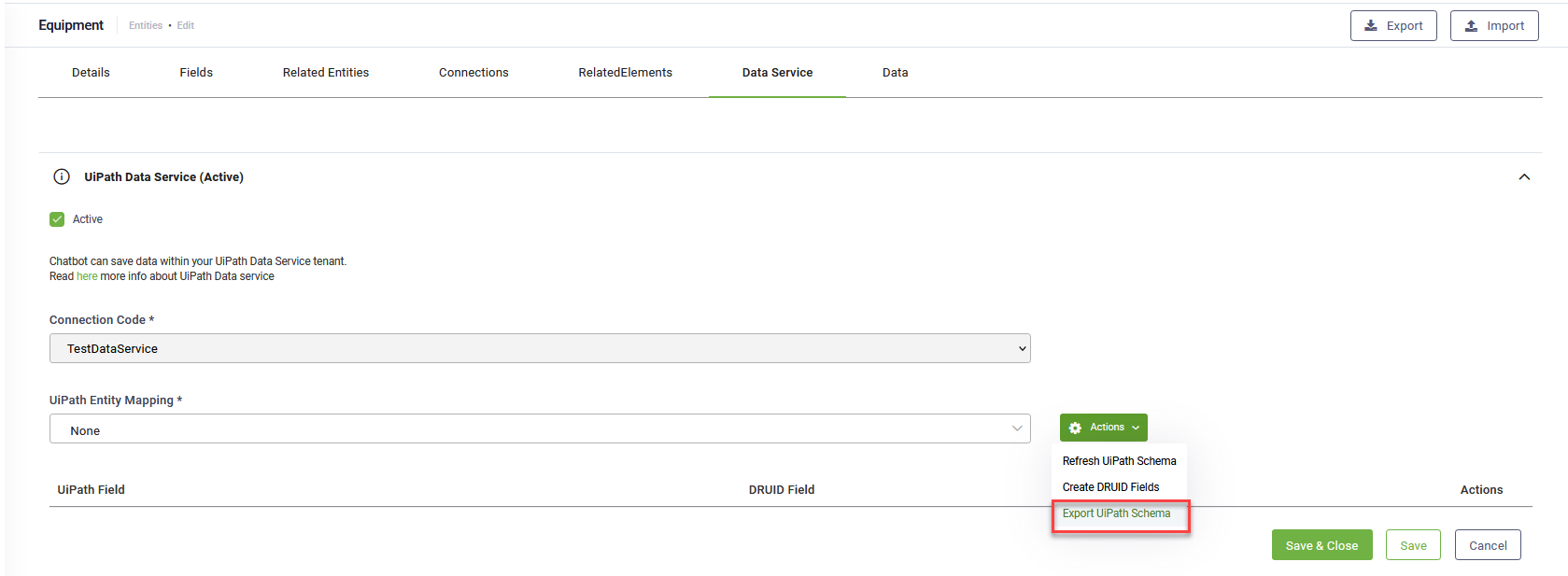
Task: Click the info icon beside UiPath Data Service
Action: pyautogui.click(x=62, y=176)
